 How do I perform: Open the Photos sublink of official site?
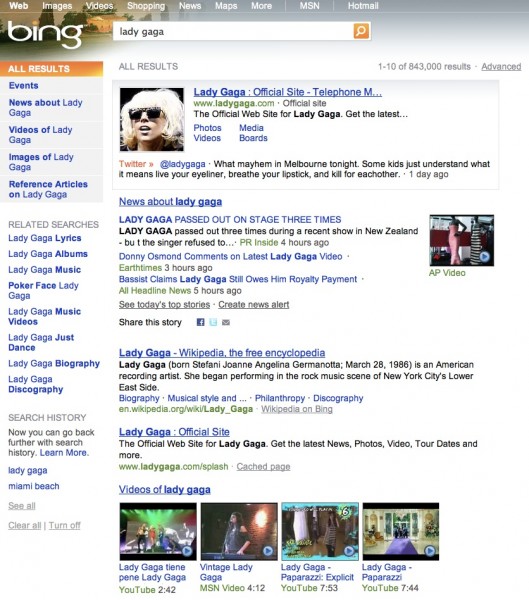click(207, 128)
